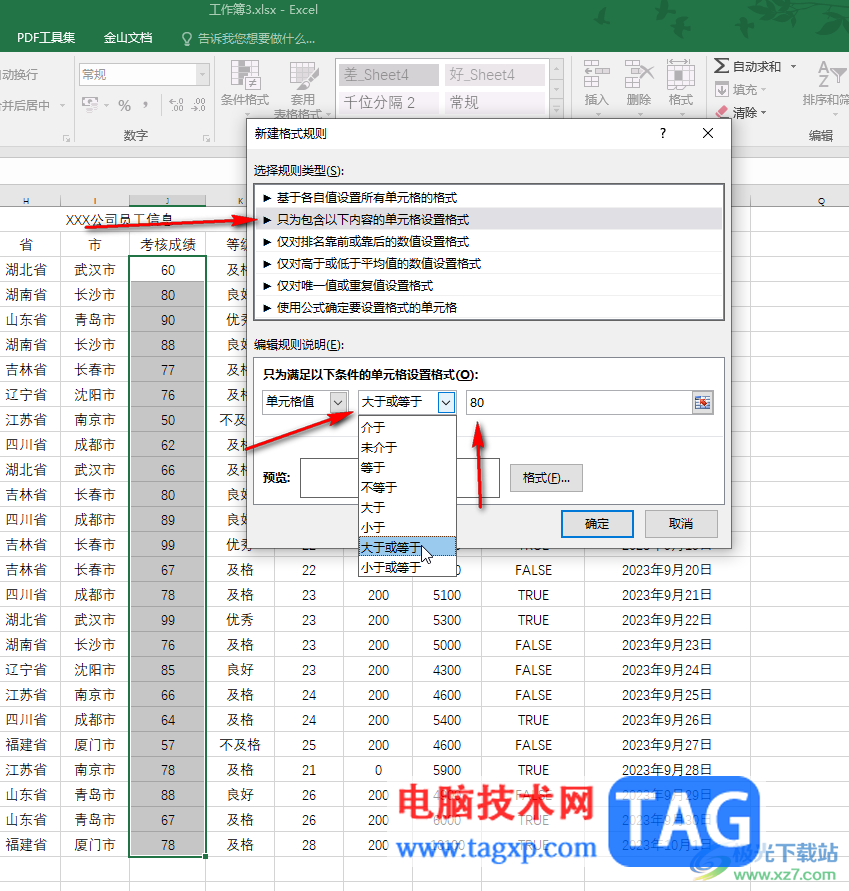Choose 大于或等于 highlighted option
The height and width of the screenshot is (891, 849).
click(407, 547)
